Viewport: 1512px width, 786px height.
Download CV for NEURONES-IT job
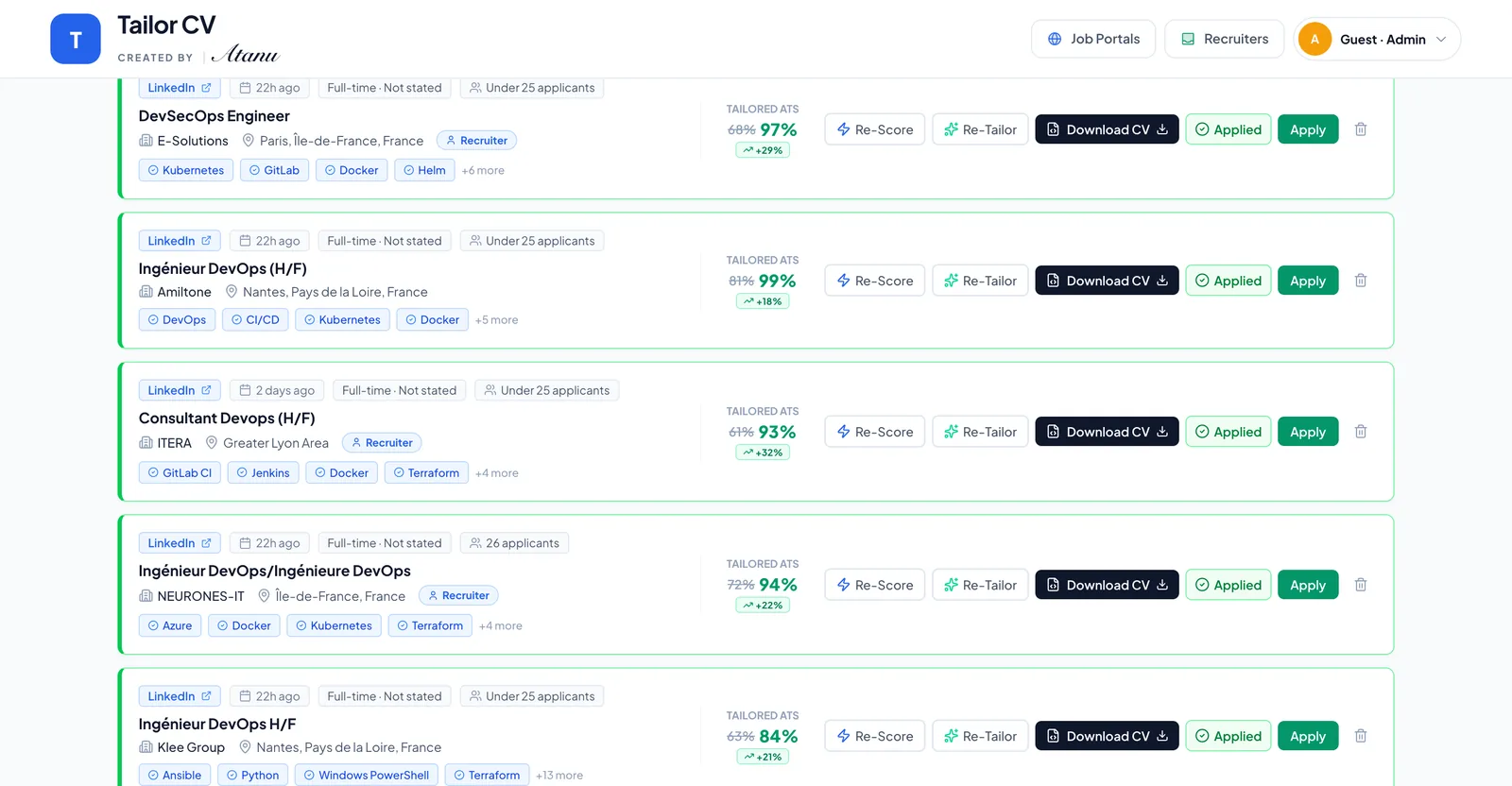[x=1107, y=585]
